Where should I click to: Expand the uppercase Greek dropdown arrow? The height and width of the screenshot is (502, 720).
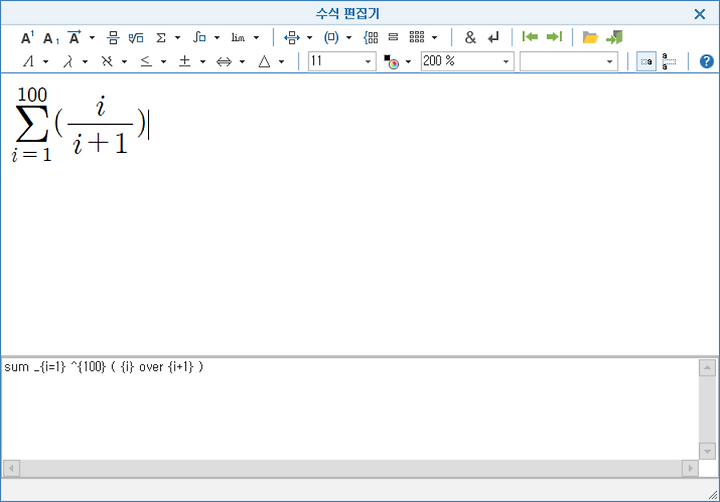pos(46,62)
